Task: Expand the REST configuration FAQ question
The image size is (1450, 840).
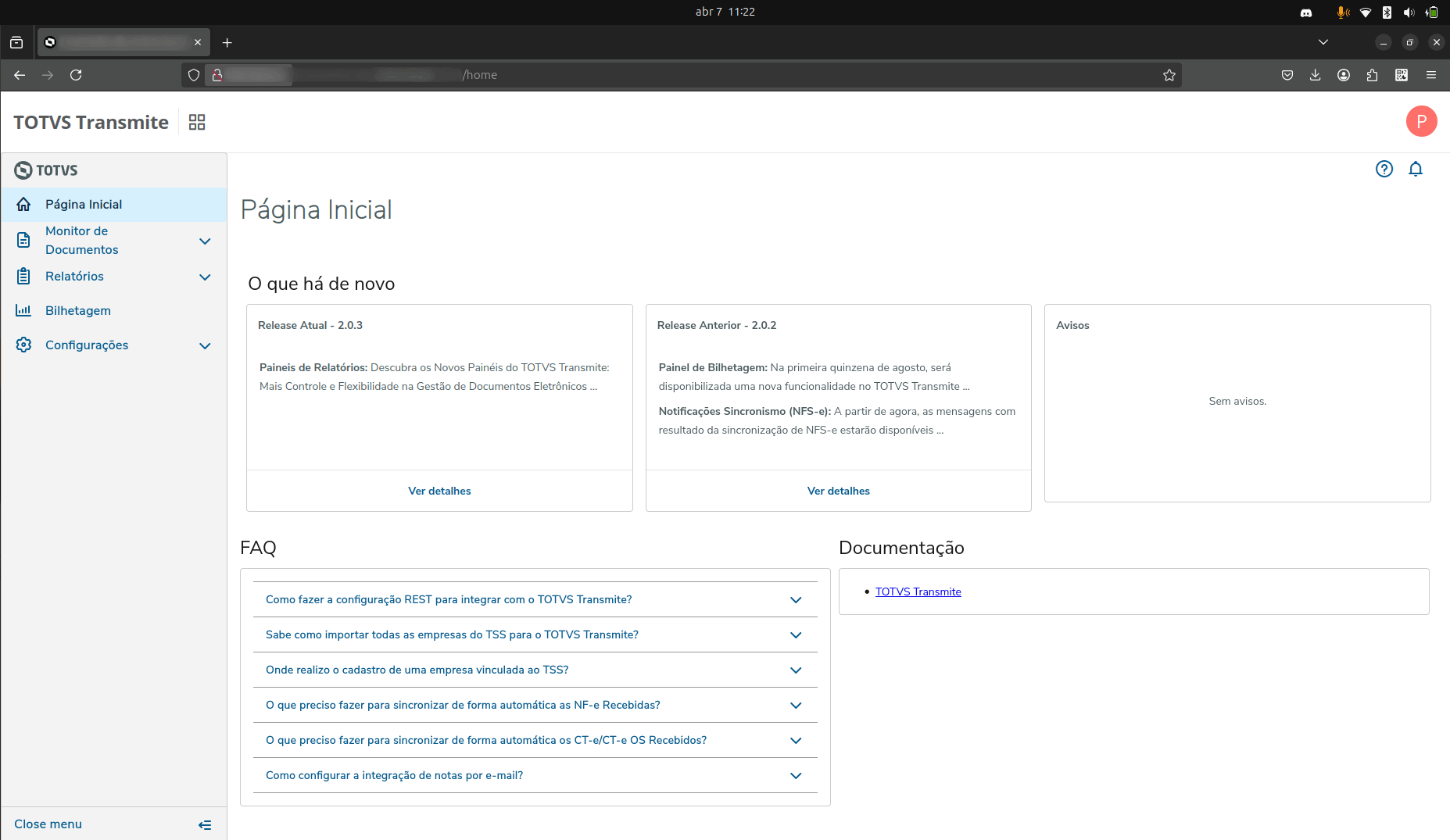Action: [x=796, y=600]
